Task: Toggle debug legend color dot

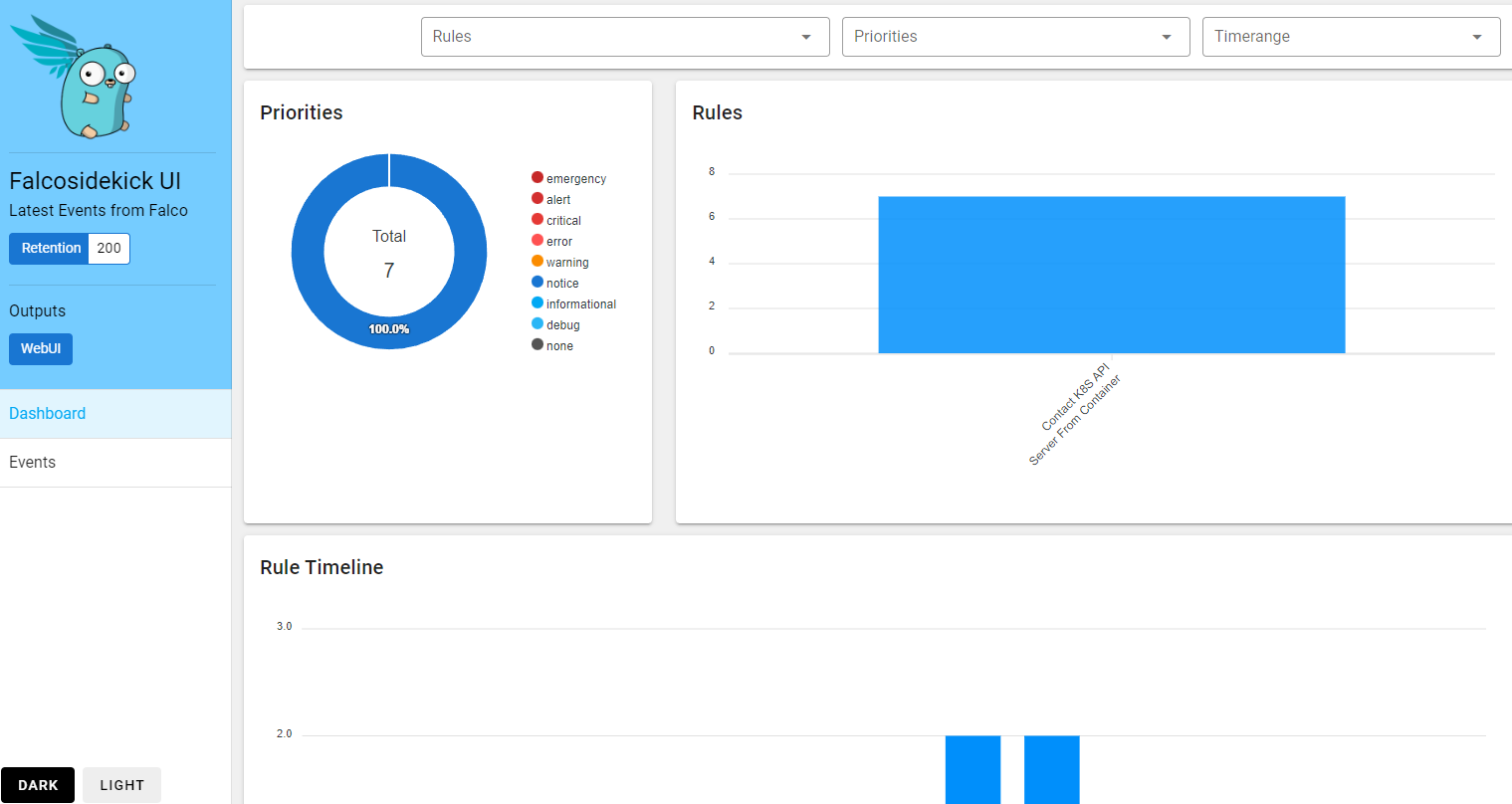Action: click(538, 324)
